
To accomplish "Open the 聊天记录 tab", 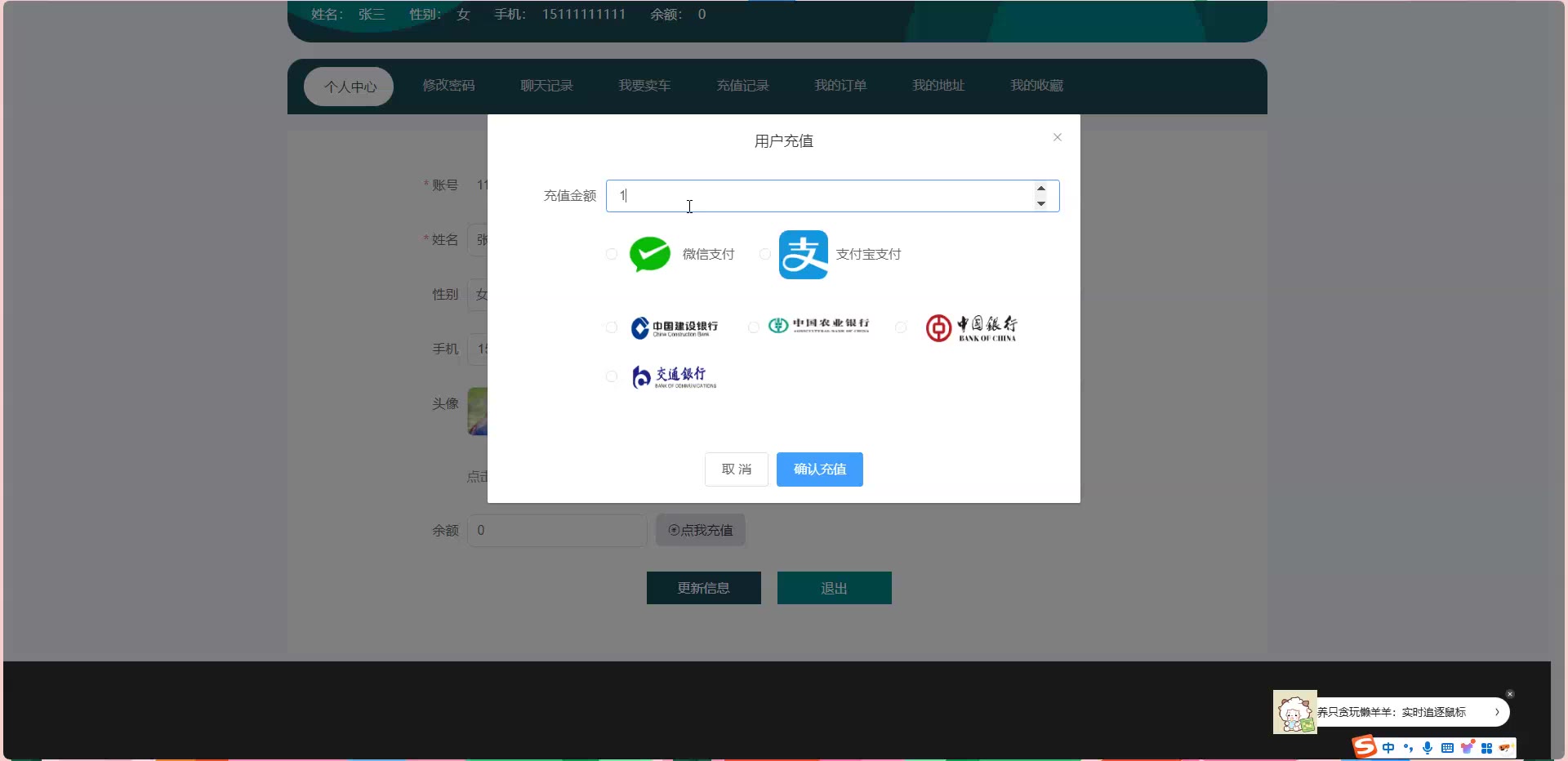I will 546,86.
